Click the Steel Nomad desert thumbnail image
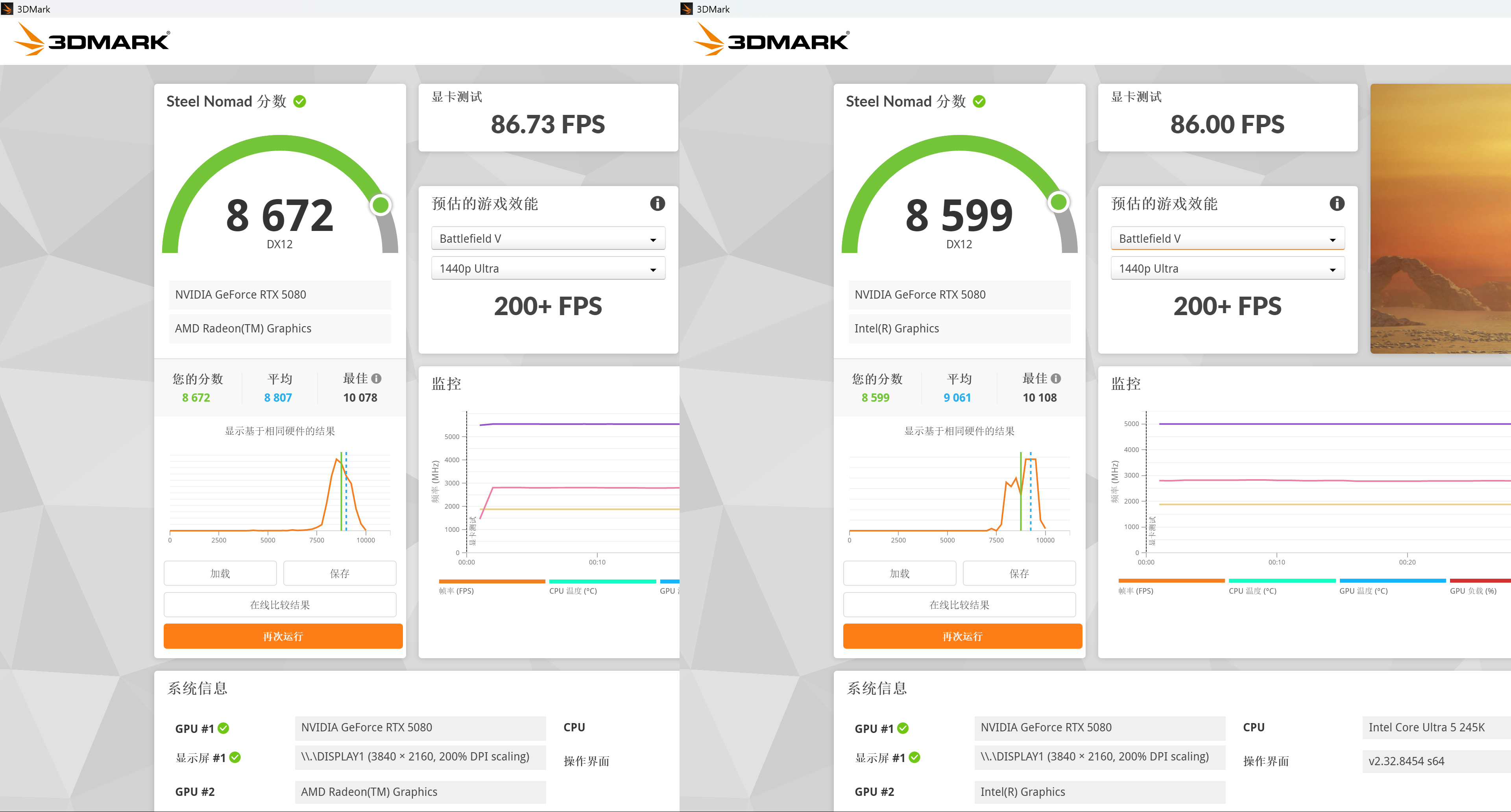1511x812 pixels. click(x=1440, y=218)
